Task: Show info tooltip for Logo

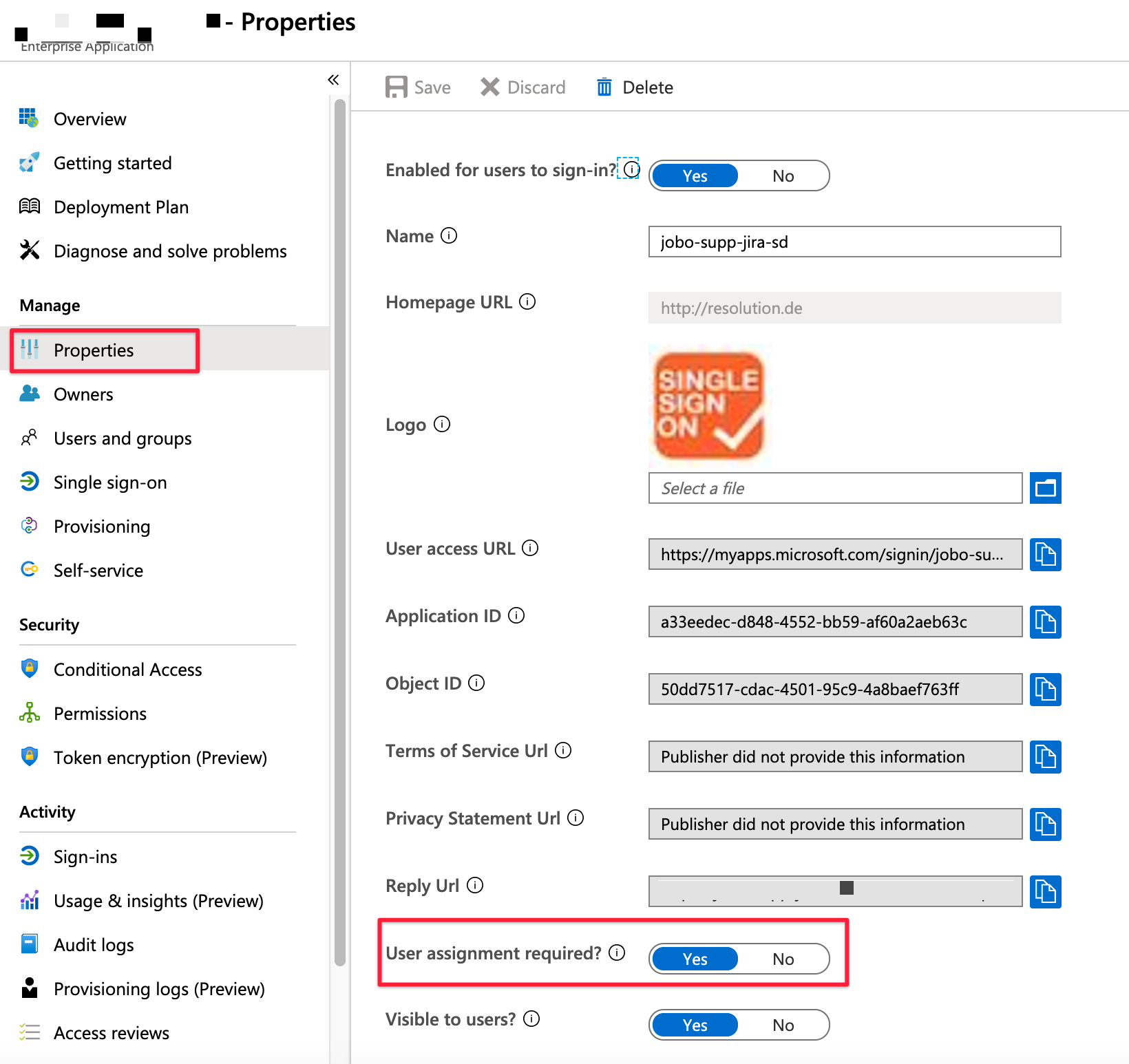Action: point(442,424)
